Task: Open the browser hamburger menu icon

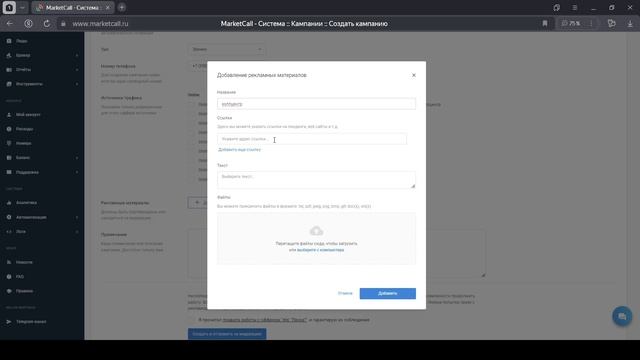Action: [575, 7]
